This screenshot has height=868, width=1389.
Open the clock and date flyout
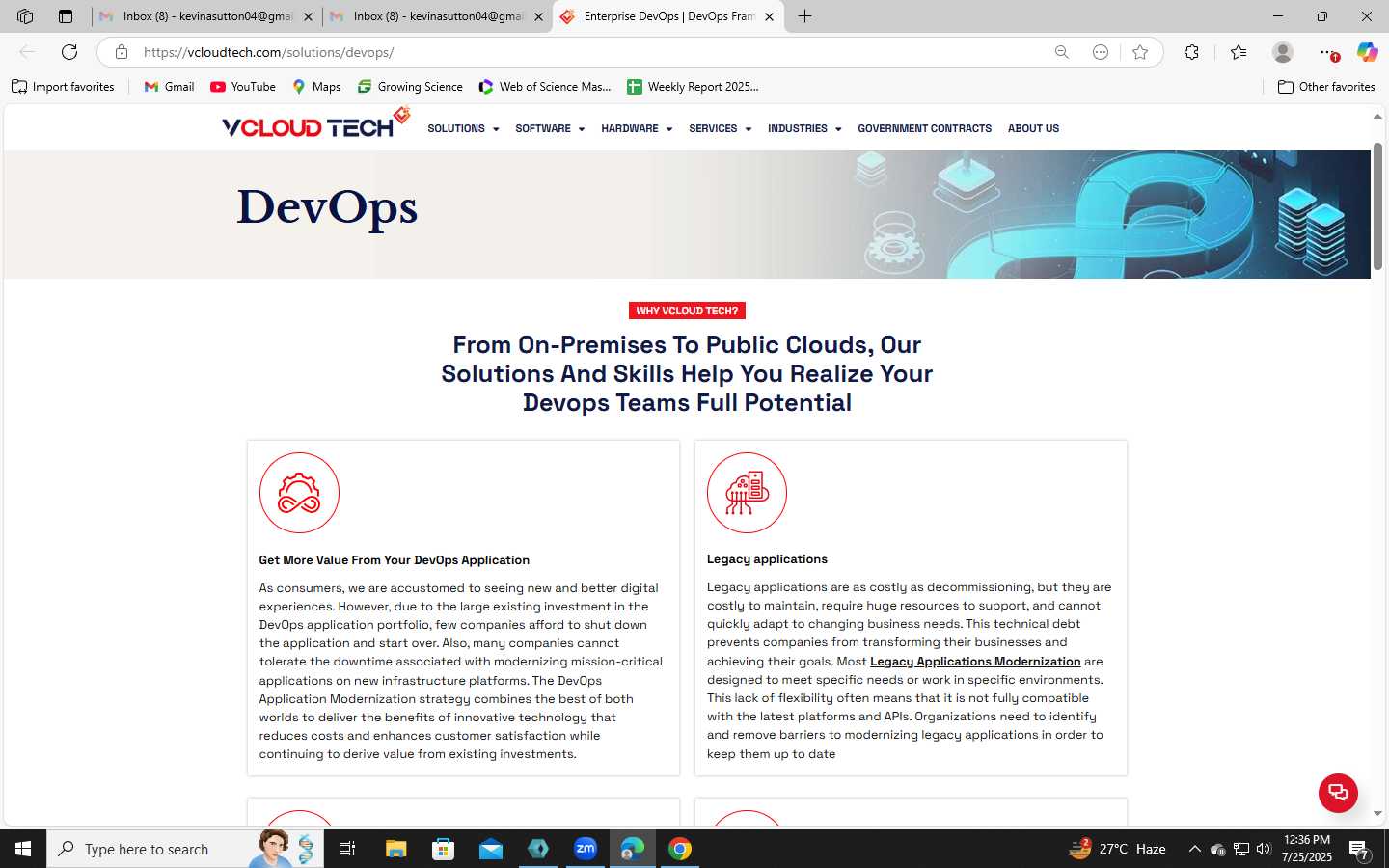click(1307, 849)
